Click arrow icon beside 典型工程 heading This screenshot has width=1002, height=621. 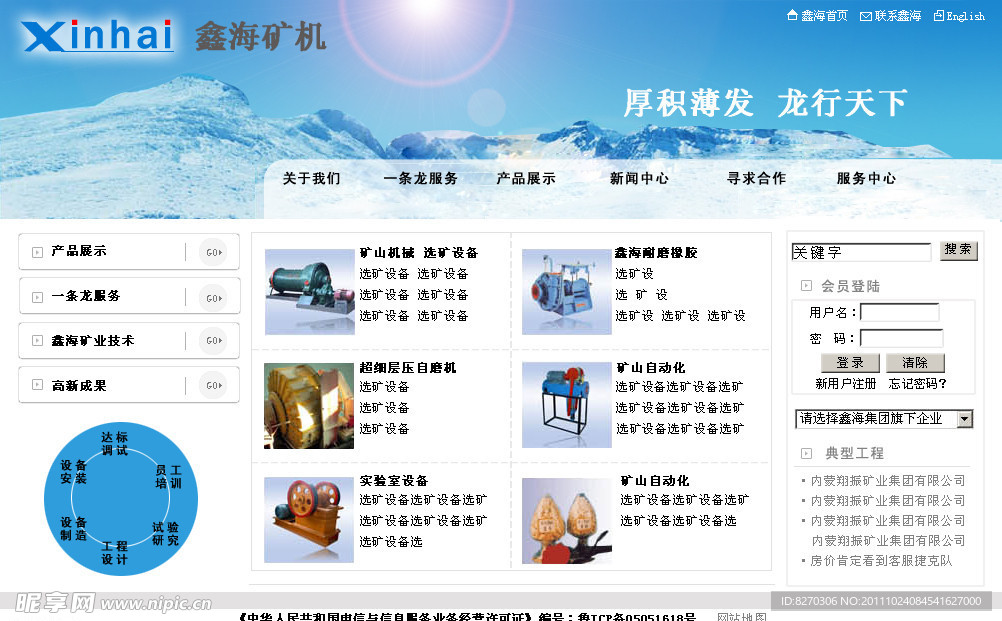tap(806, 453)
